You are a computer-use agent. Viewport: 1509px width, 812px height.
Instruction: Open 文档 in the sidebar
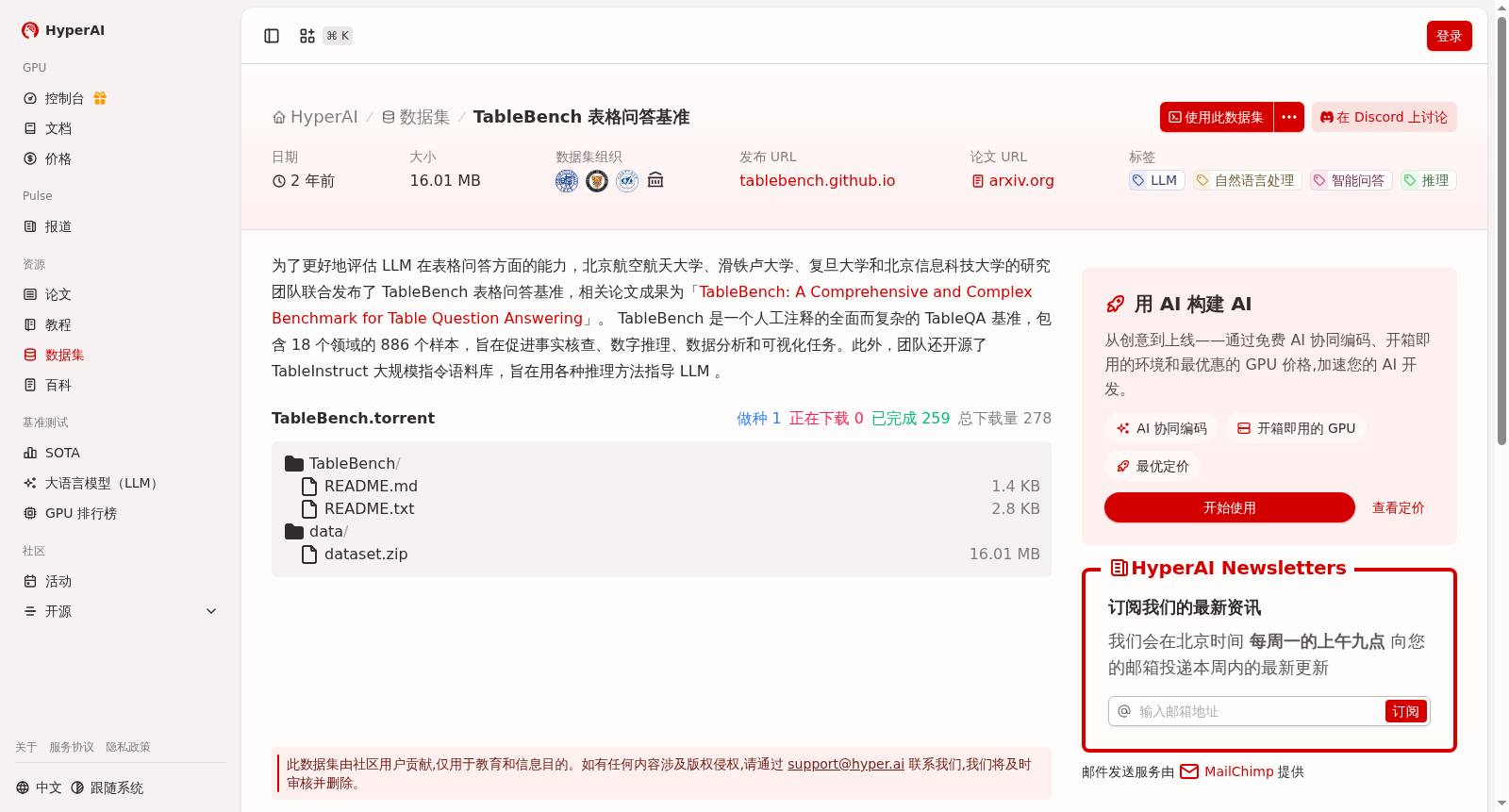coord(47,128)
